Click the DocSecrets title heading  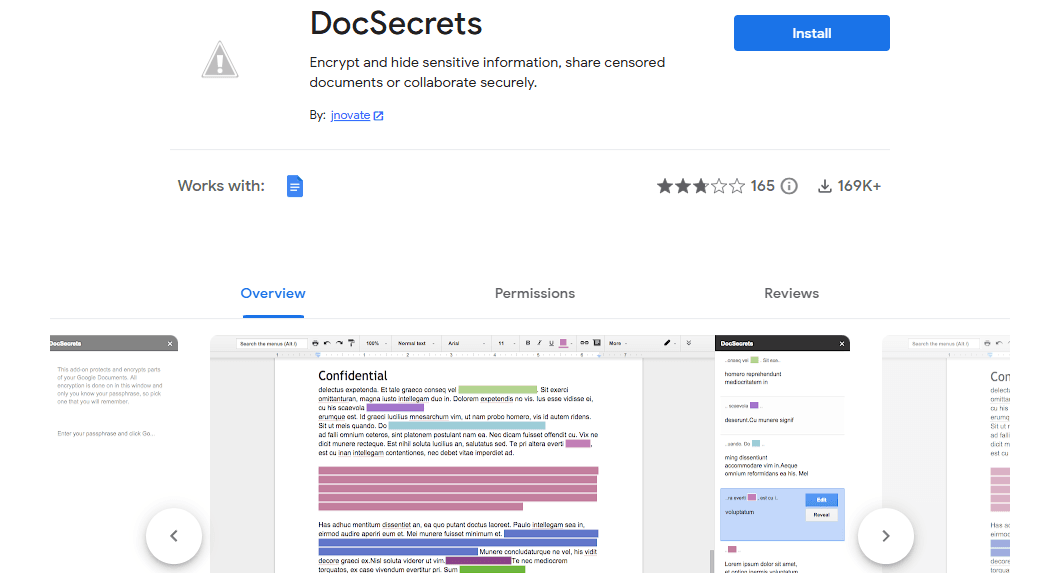coord(396,24)
